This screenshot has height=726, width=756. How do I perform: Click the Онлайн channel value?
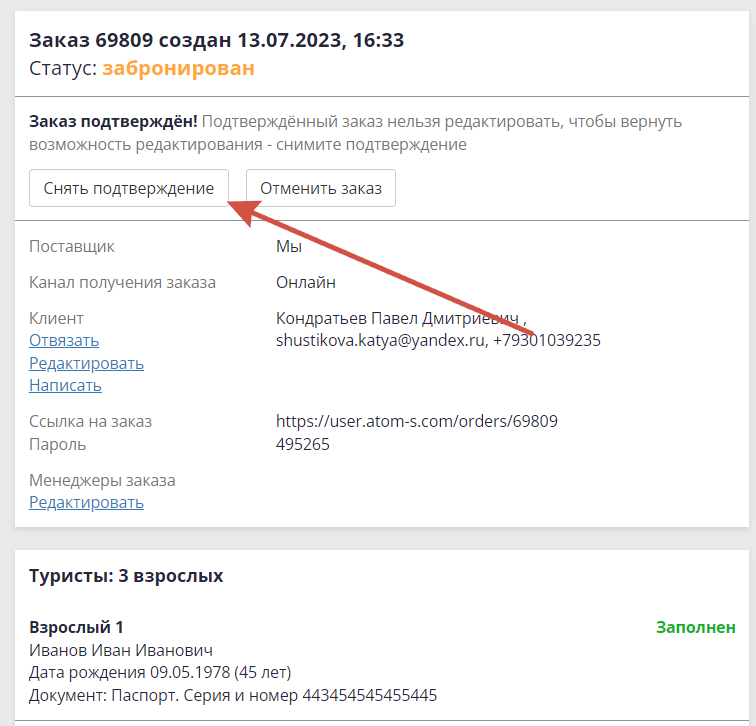306,282
